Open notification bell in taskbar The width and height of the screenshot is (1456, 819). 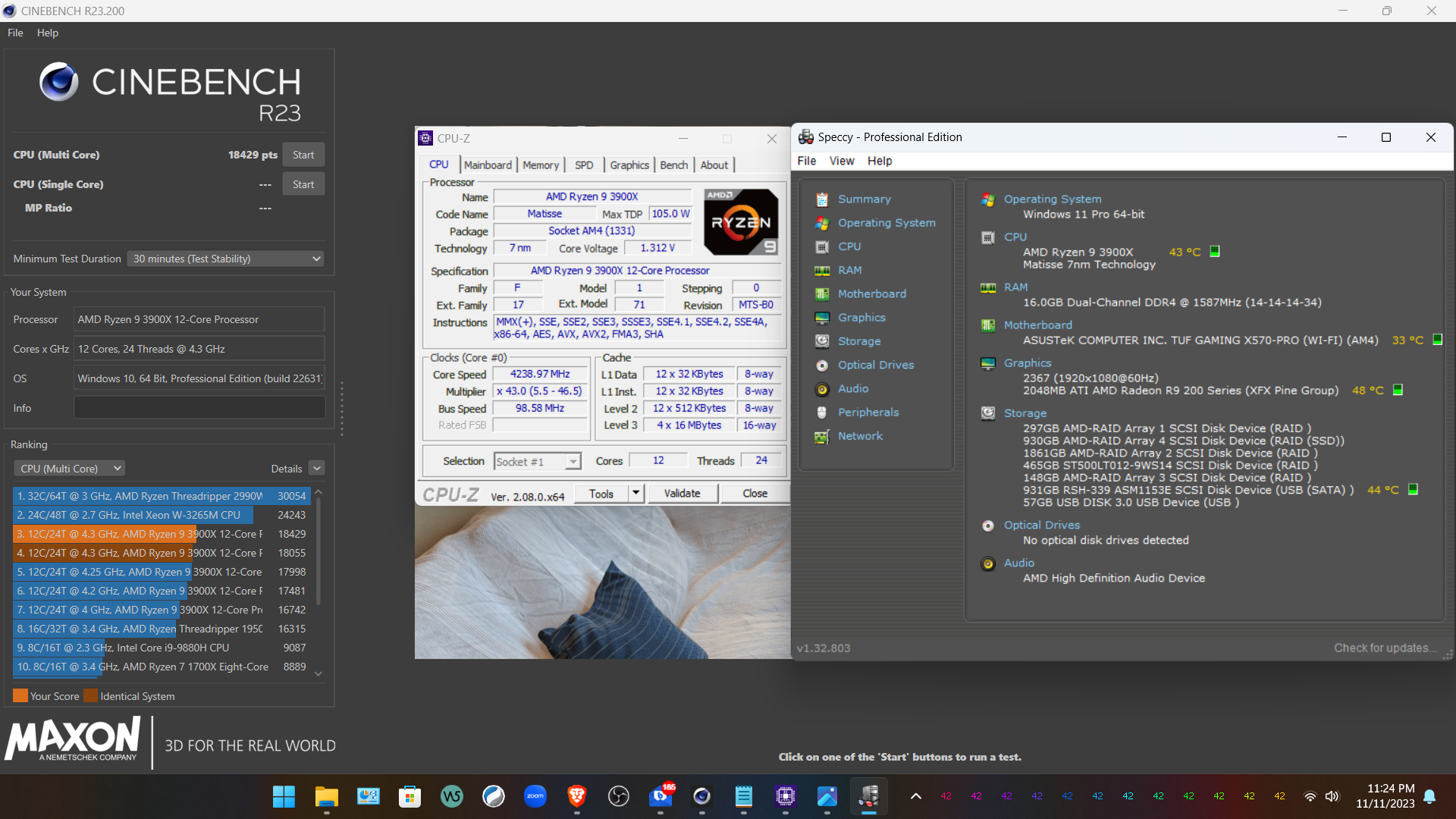1429,796
